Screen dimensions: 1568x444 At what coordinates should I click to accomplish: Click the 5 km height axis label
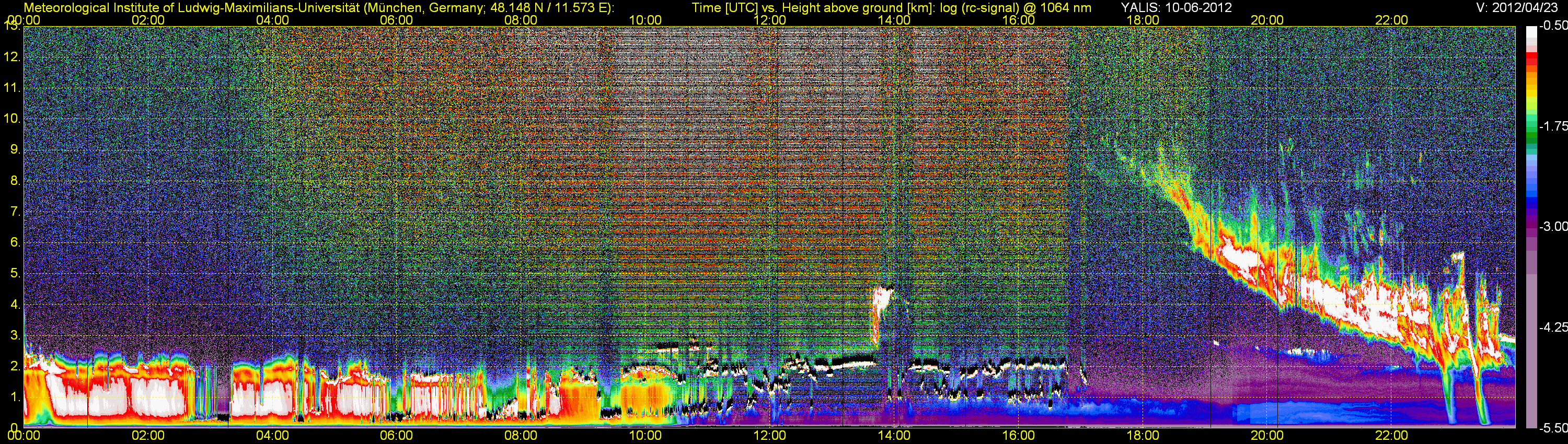[15, 273]
